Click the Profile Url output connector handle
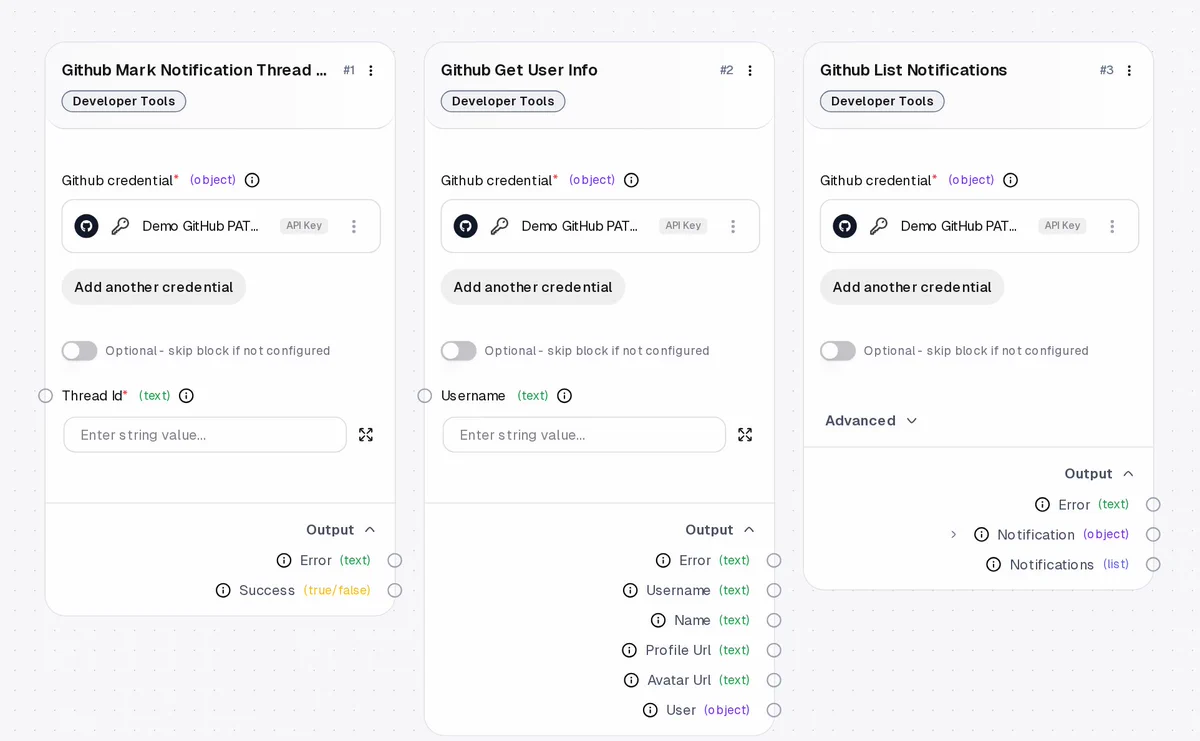Viewport: 1200px width, 741px height. coord(774,650)
